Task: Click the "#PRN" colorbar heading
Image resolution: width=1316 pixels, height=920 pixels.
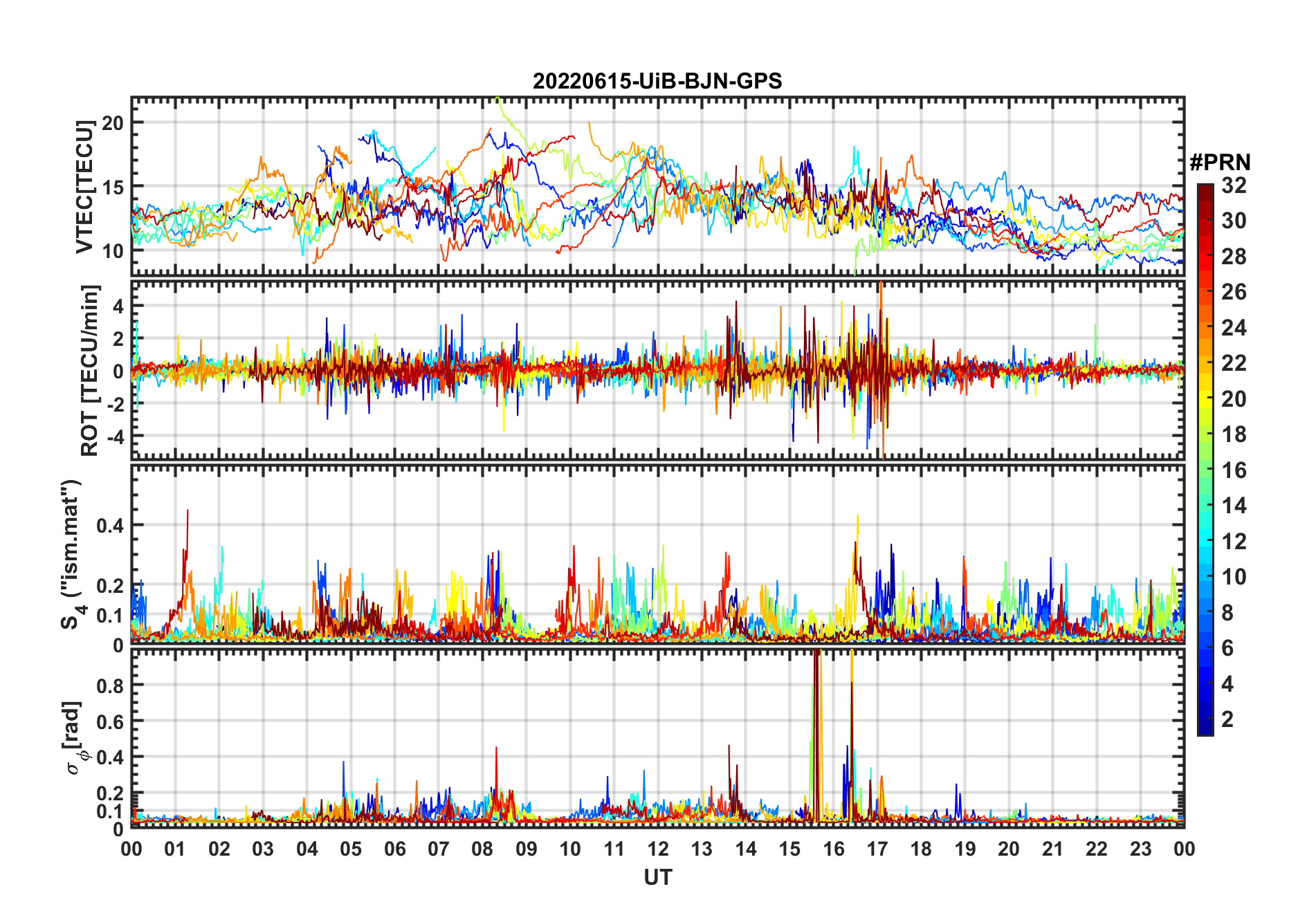Action: coord(1220,163)
